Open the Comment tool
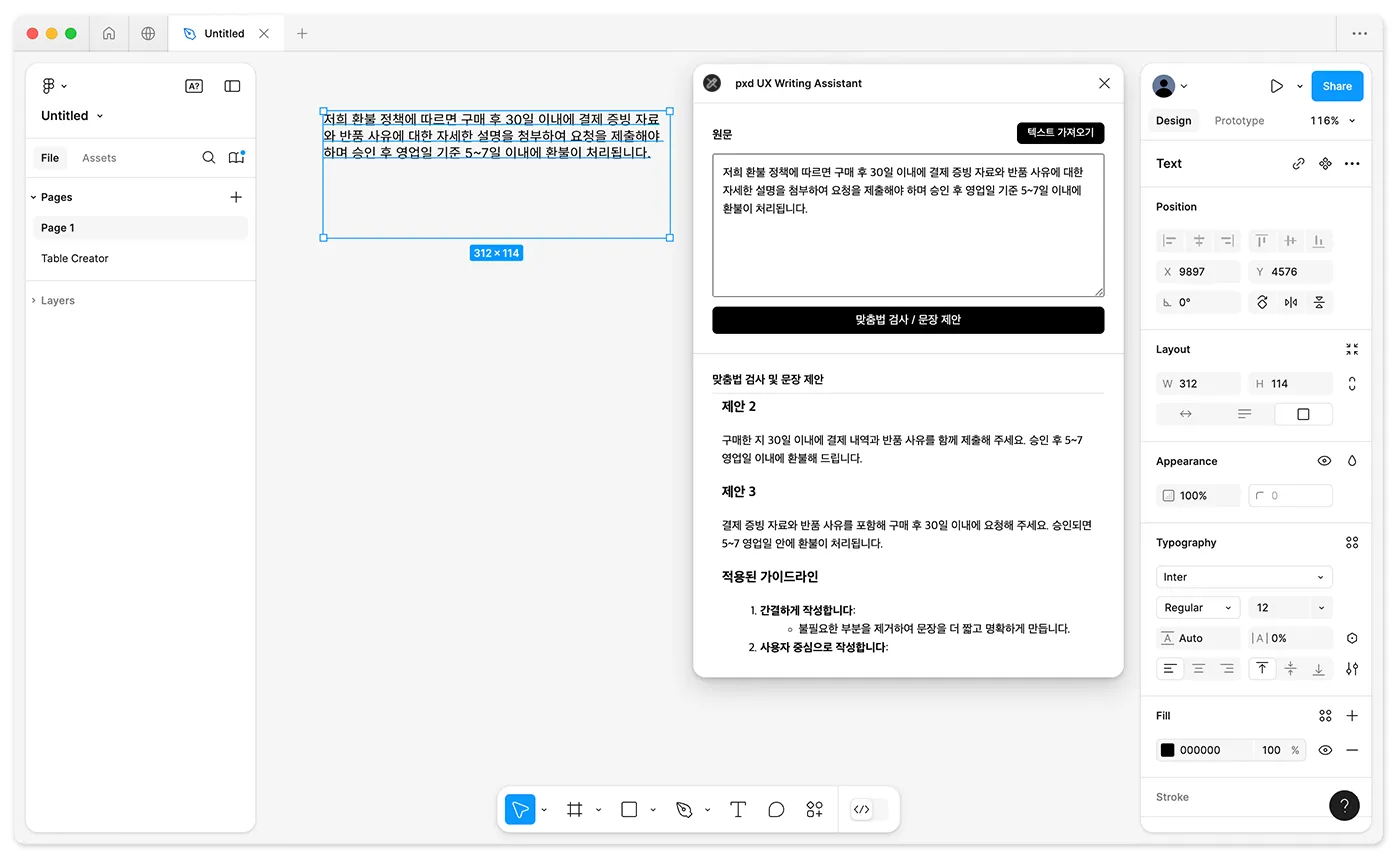The image size is (1400, 862). tap(776, 810)
